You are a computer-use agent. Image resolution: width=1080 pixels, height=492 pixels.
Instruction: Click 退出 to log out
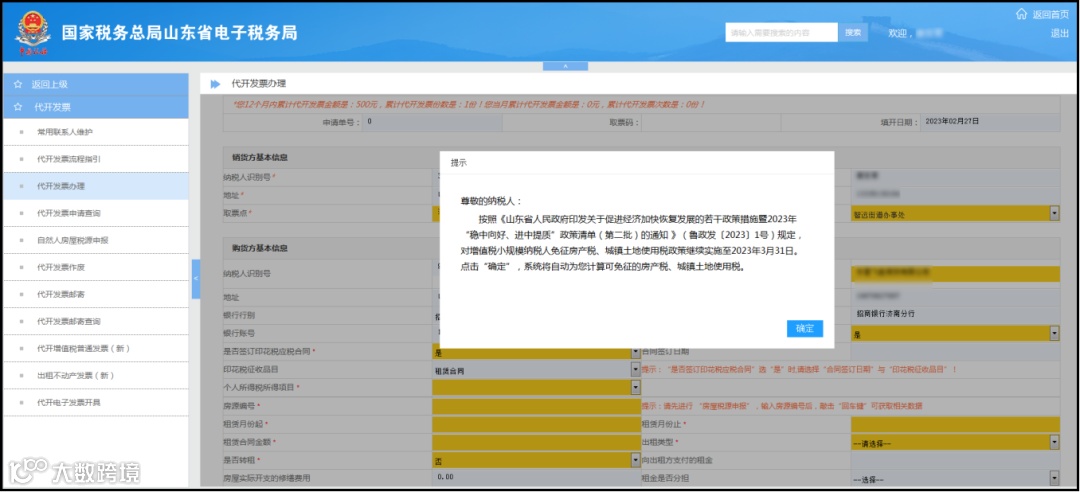click(x=1059, y=33)
